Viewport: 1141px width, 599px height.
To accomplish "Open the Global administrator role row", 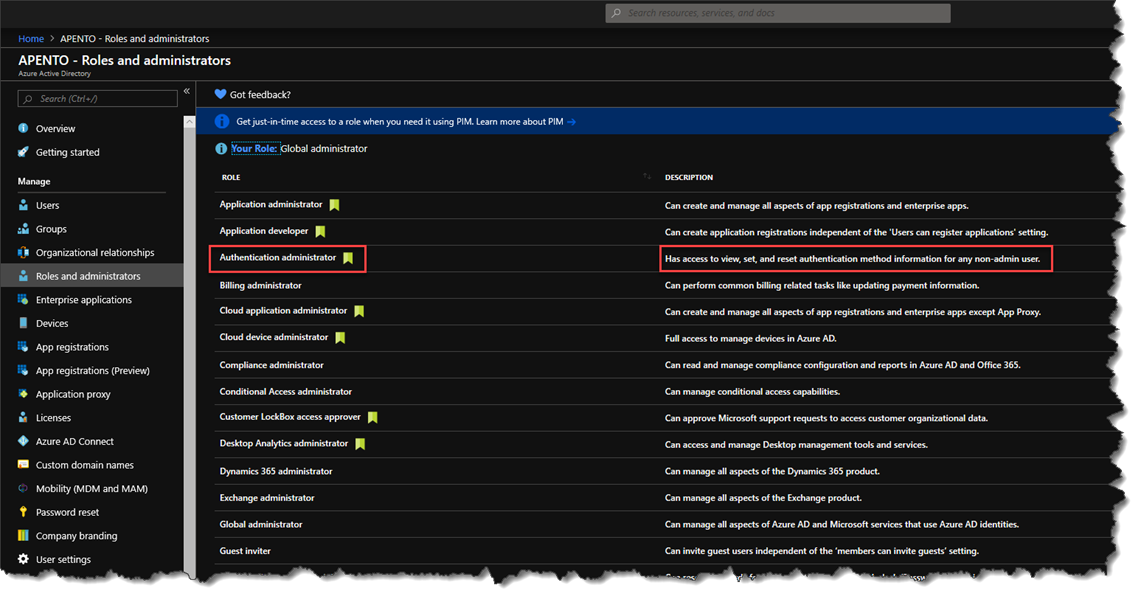I will [x=664, y=524].
